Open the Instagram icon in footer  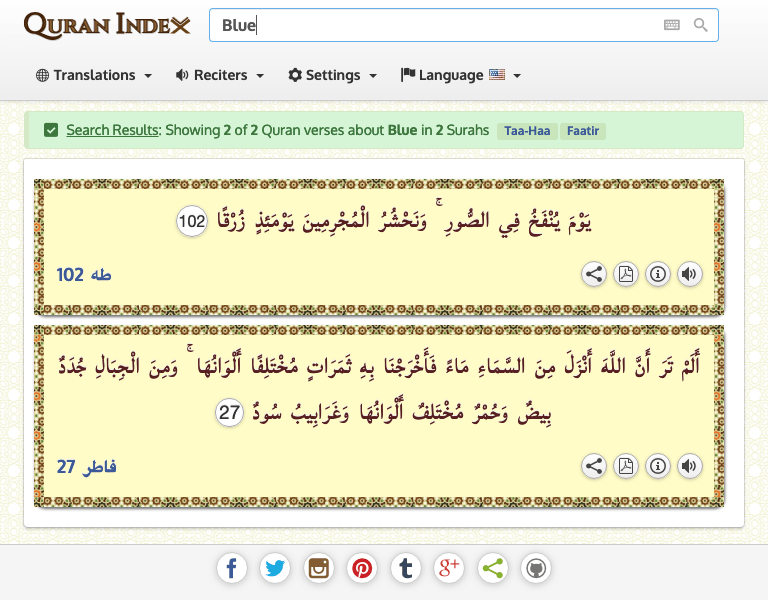point(319,569)
